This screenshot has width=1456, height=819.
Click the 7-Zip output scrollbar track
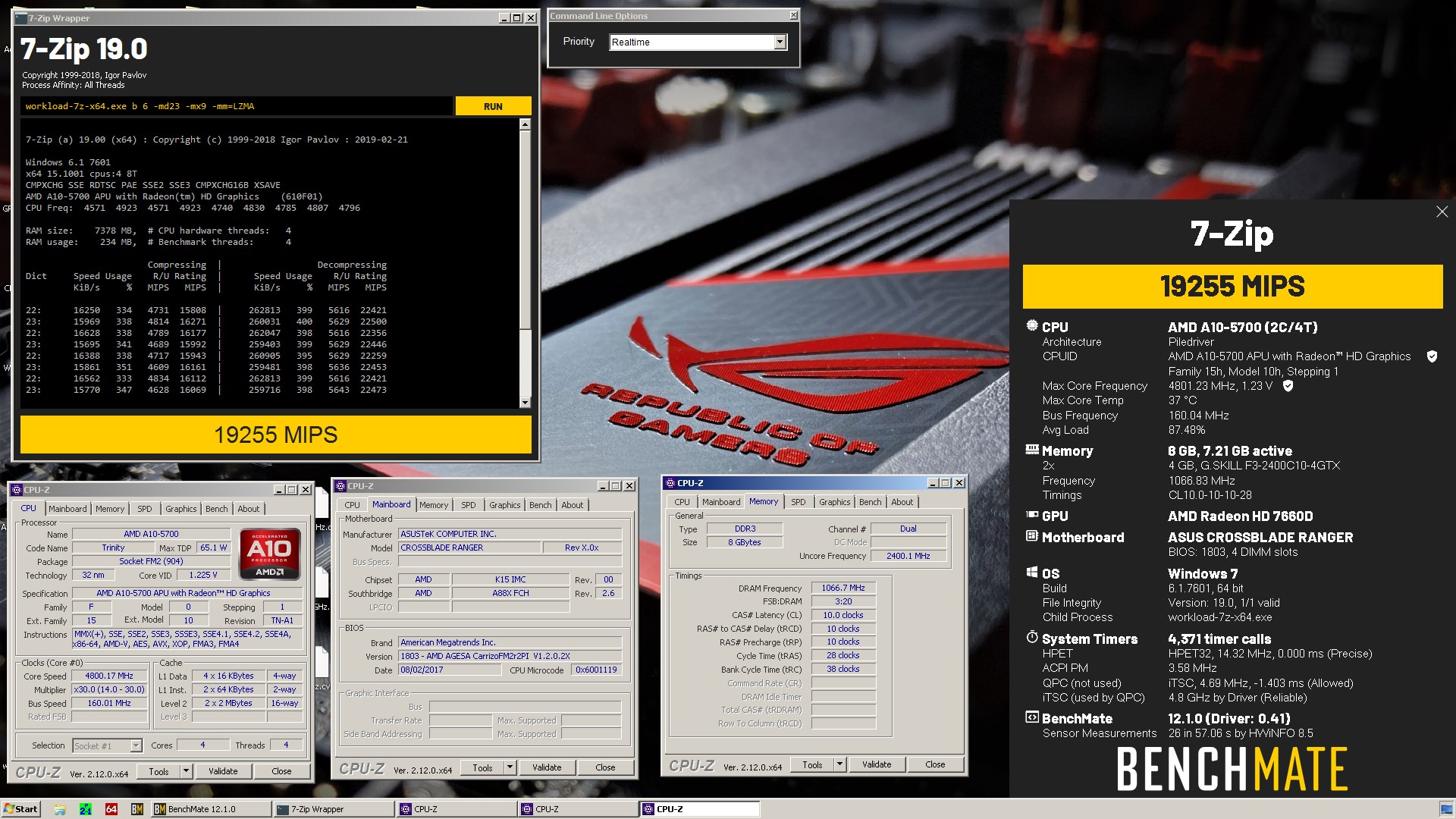click(x=525, y=364)
